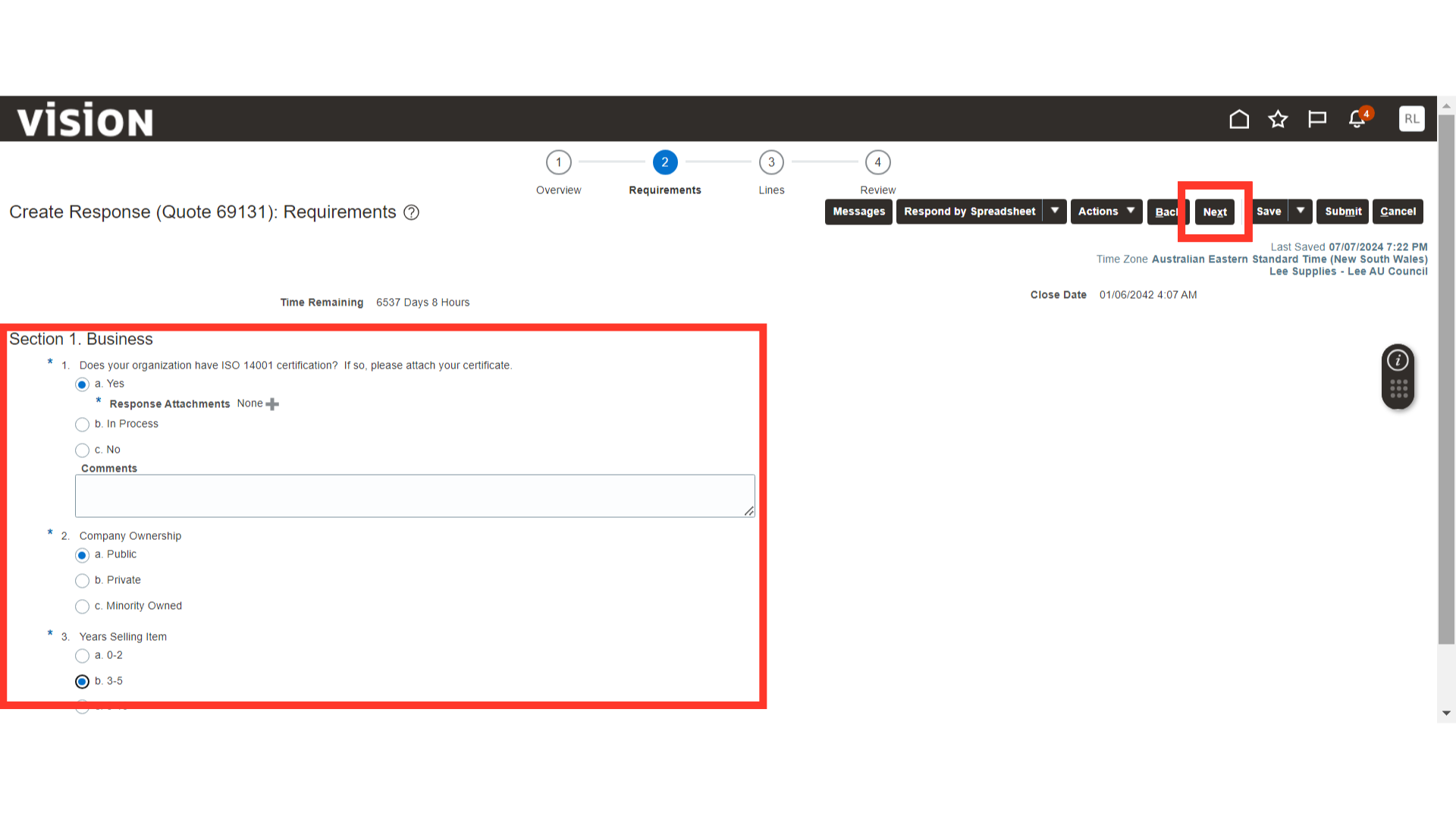Choose 'a. Public' company ownership
The image size is (1456, 819).
pos(82,555)
